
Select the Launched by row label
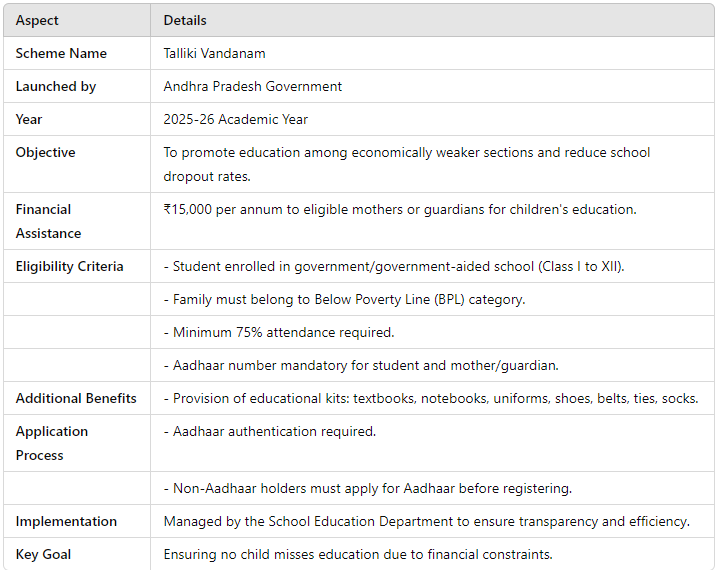click(56, 87)
